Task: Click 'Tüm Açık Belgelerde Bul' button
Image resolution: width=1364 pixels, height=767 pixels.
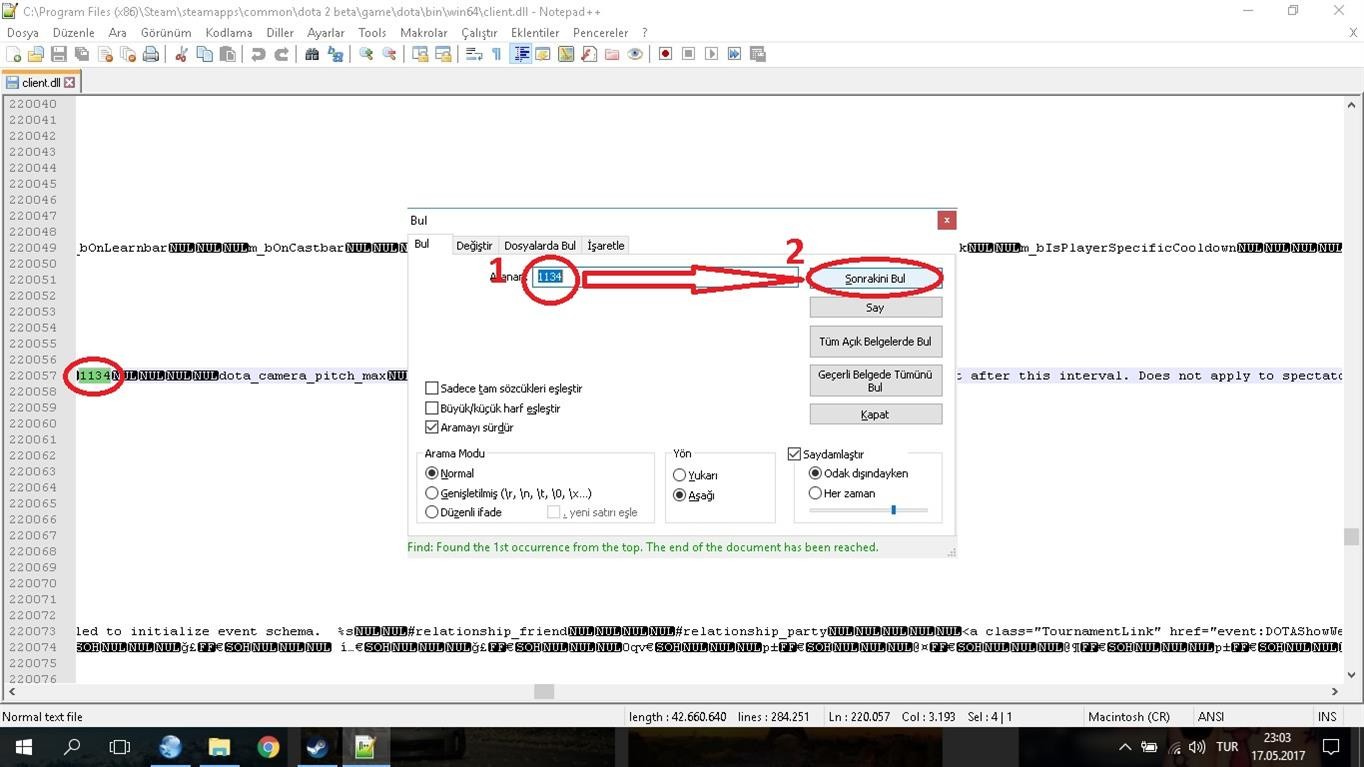Action: tap(875, 341)
